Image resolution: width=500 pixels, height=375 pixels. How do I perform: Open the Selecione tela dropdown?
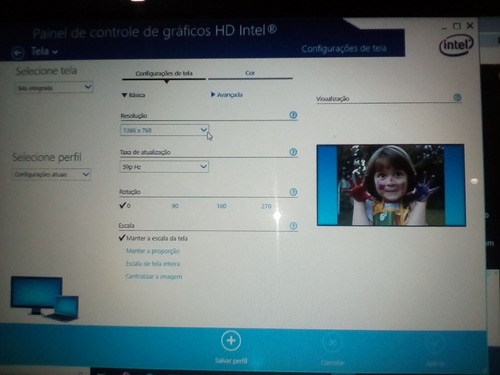(x=54, y=88)
